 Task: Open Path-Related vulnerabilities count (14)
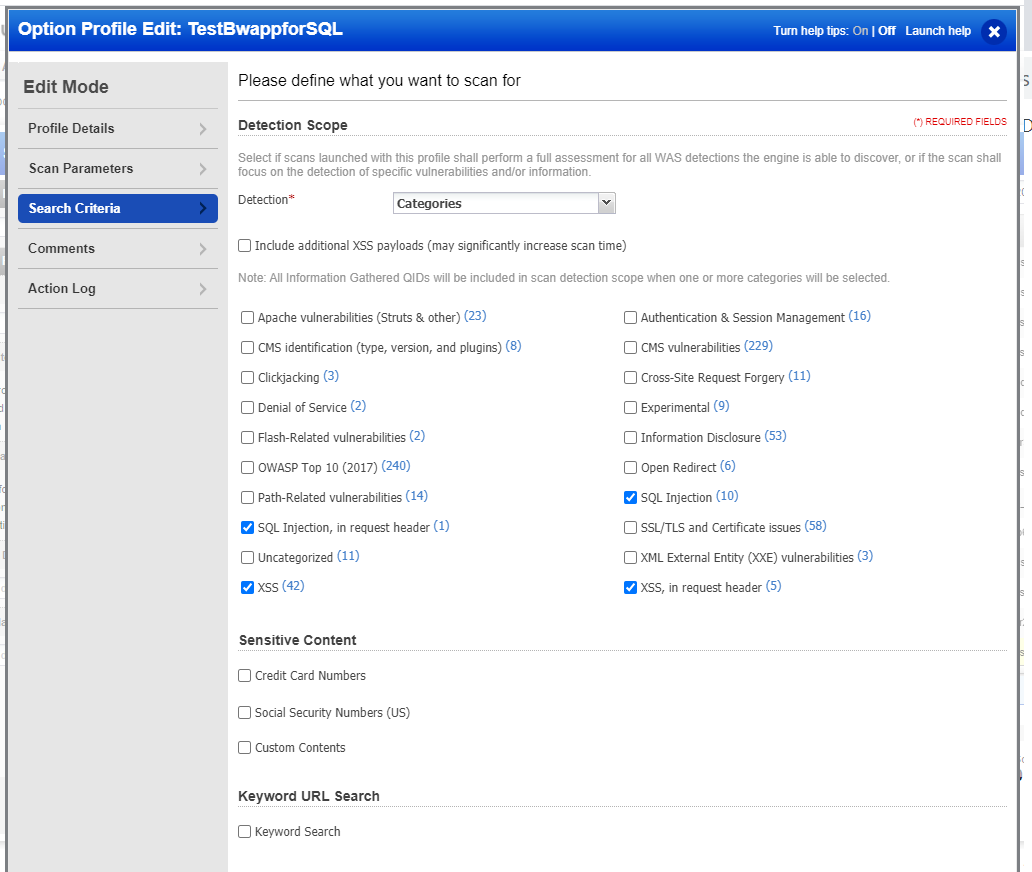[417, 496]
